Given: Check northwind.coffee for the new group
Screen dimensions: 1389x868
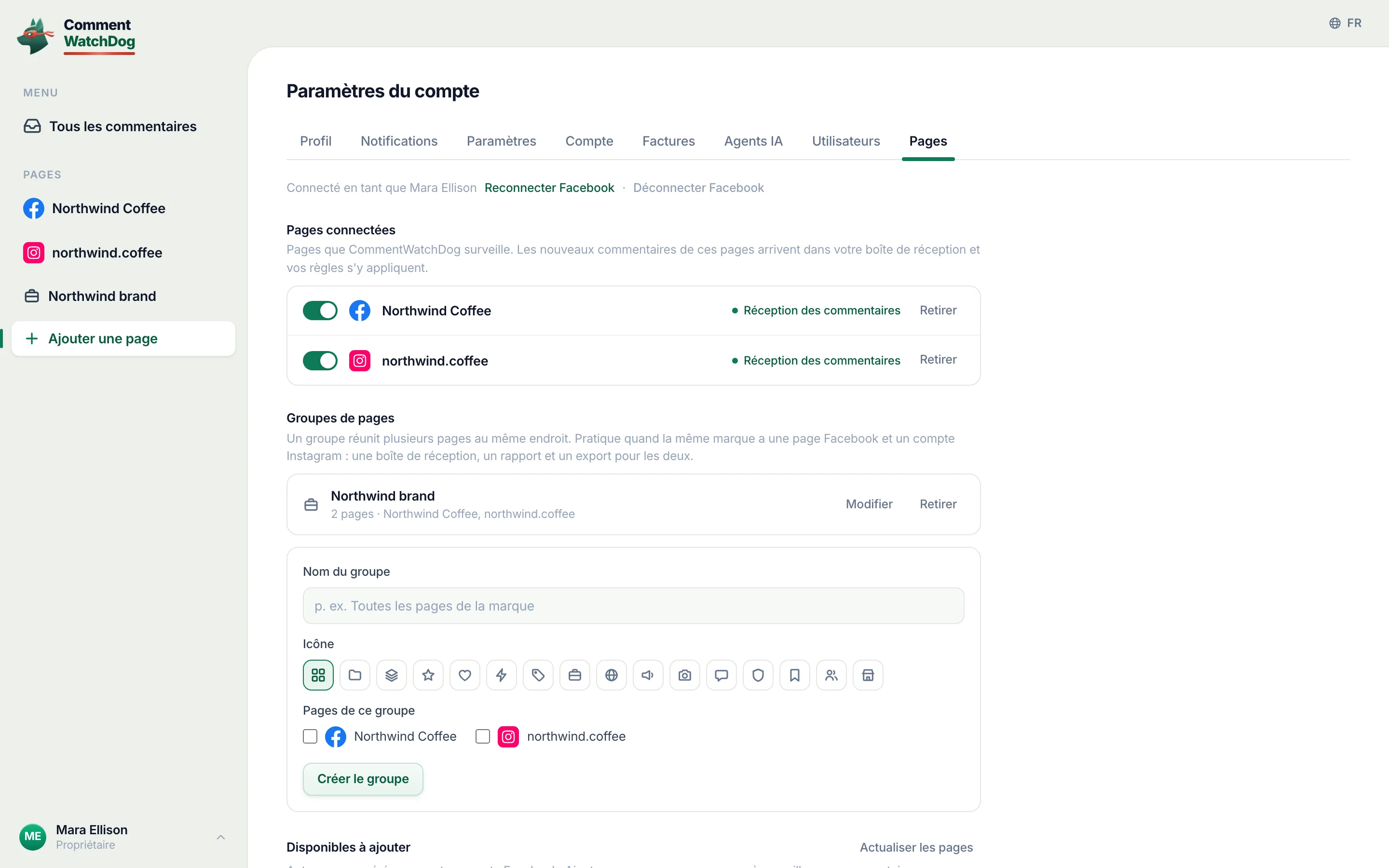Looking at the screenshot, I should pos(483,736).
